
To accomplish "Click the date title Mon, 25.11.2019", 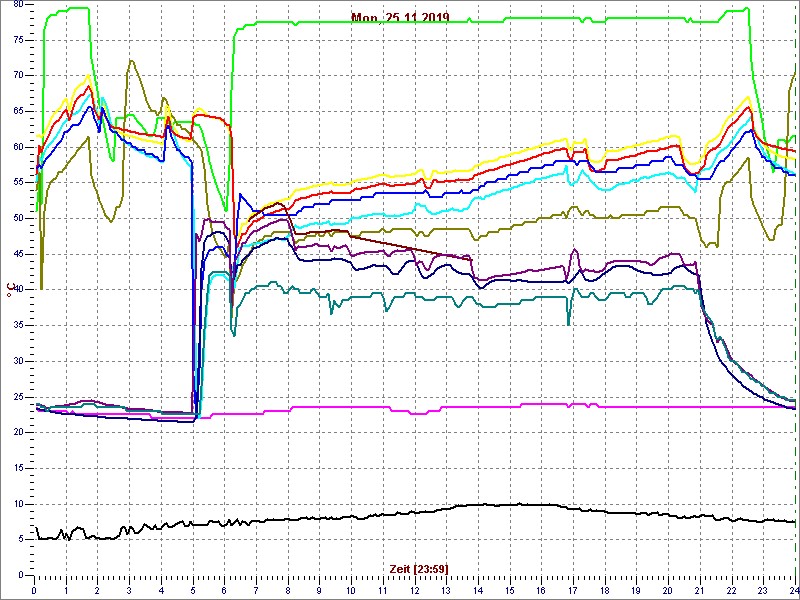I will [400, 18].
